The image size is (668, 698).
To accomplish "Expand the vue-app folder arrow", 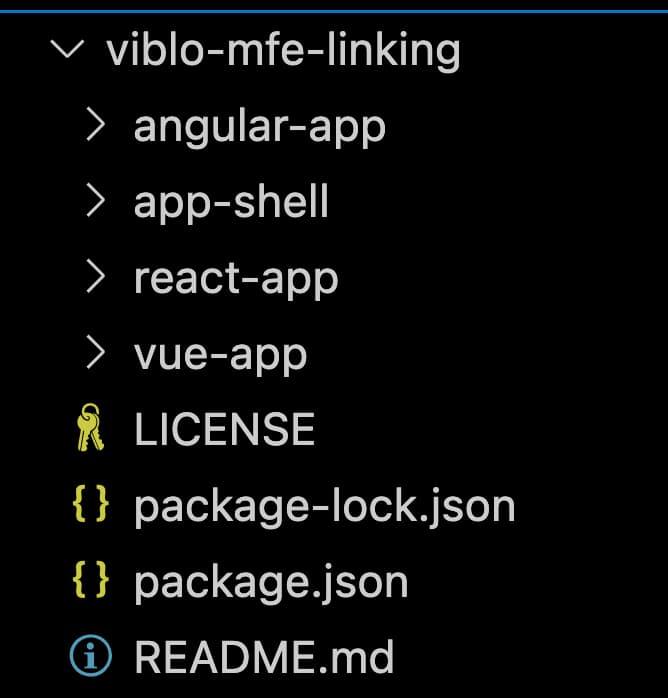I will point(95,353).
